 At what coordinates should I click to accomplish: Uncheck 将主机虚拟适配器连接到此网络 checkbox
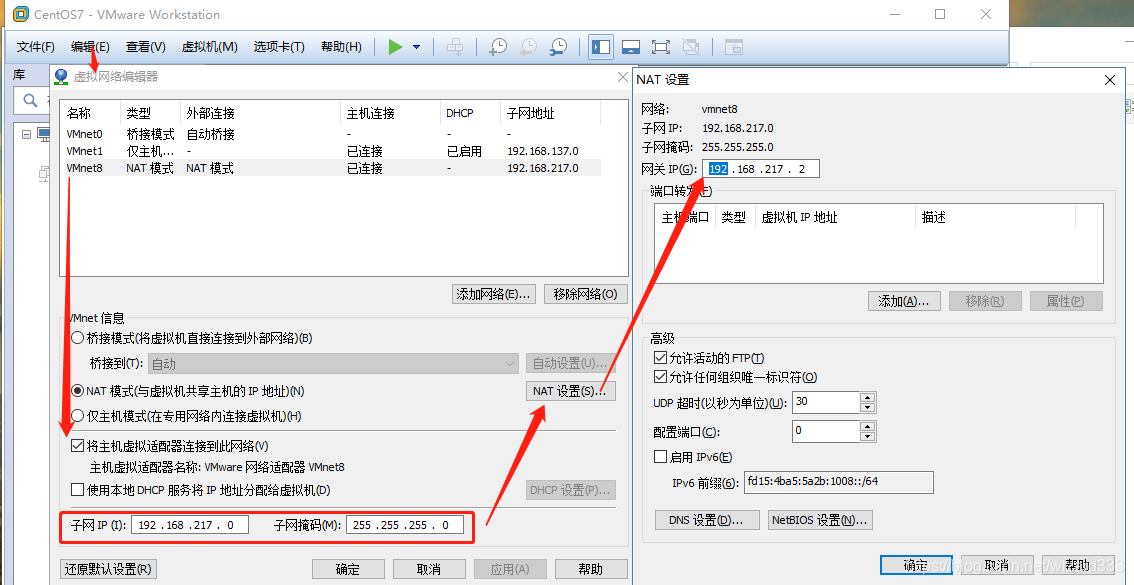(77, 446)
